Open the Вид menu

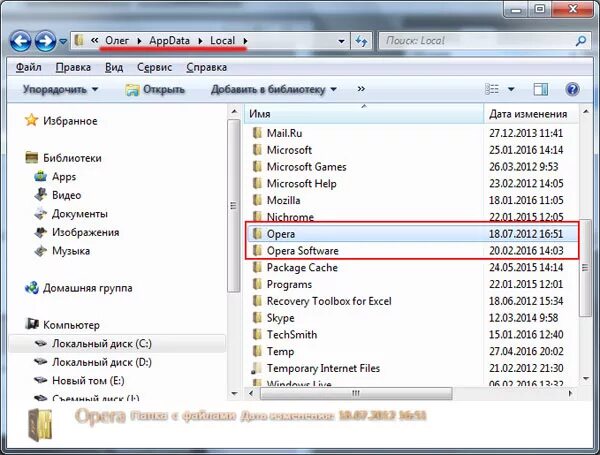pos(114,67)
